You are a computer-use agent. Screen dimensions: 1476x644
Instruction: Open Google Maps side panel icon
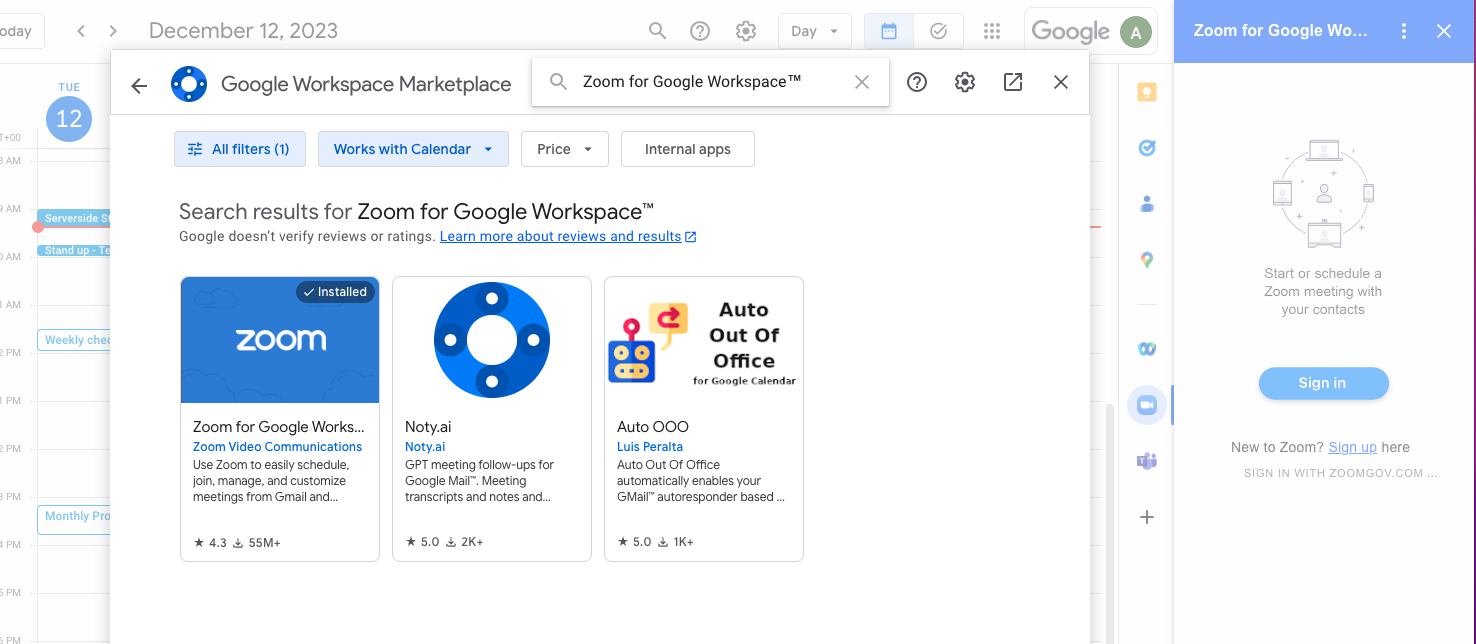click(x=1147, y=260)
